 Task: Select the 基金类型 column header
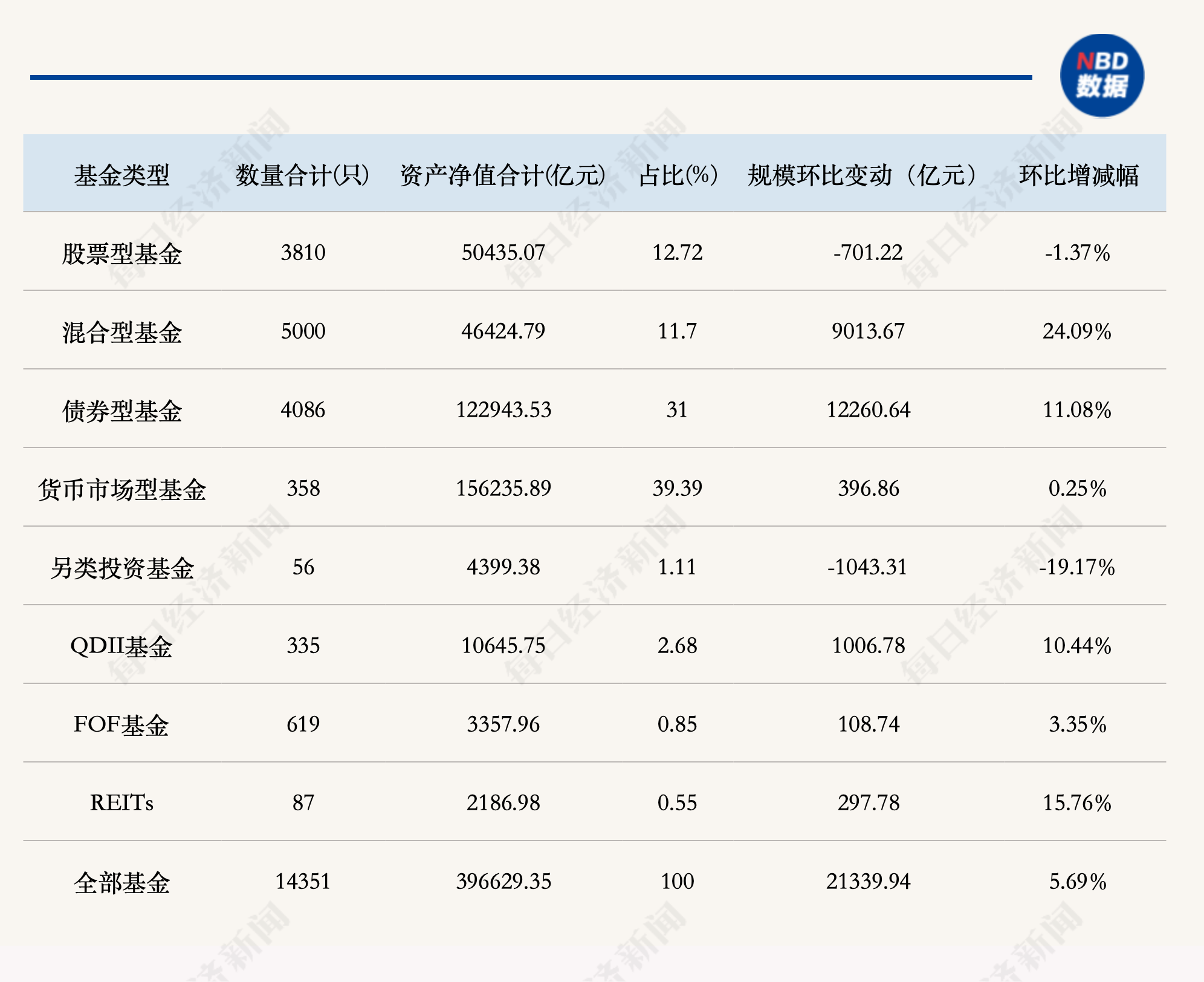[122, 175]
